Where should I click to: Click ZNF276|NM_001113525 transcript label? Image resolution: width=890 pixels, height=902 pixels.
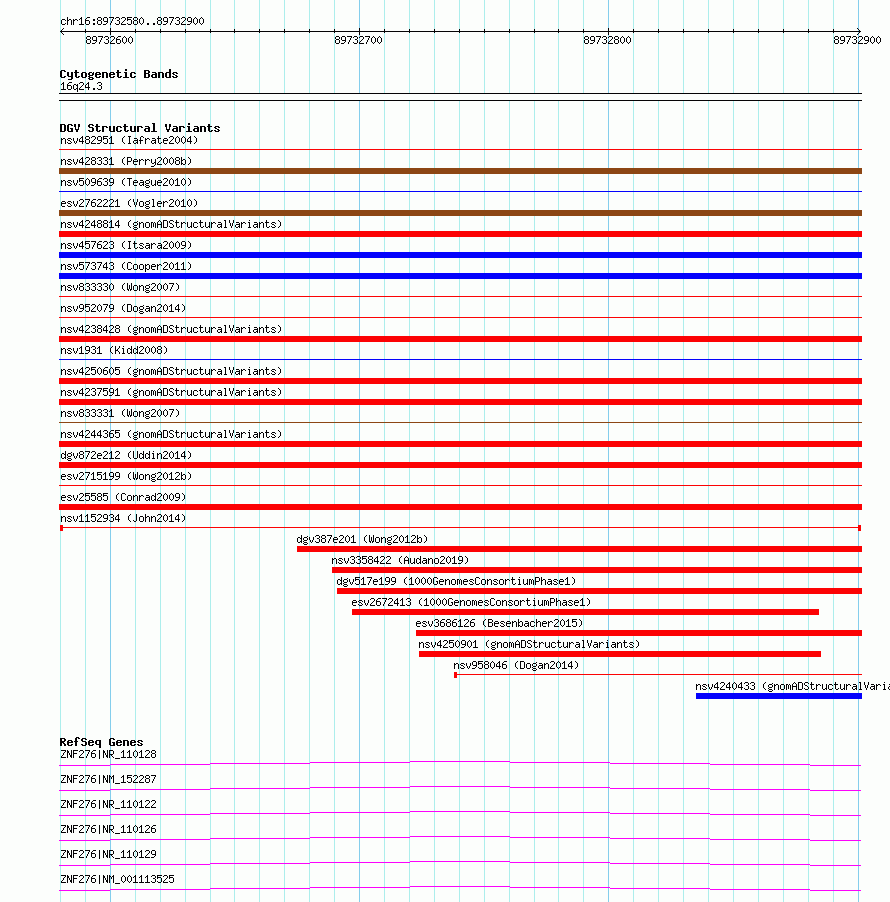click(117, 880)
